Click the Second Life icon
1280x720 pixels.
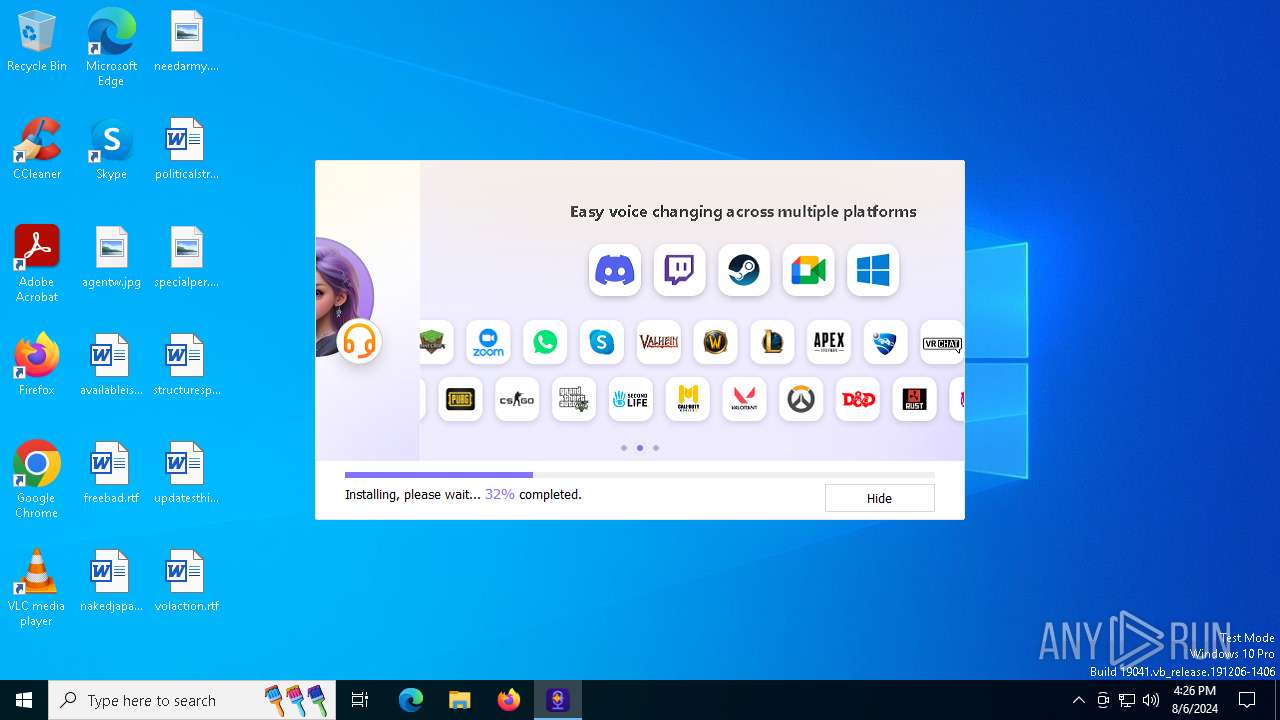(631, 399)
